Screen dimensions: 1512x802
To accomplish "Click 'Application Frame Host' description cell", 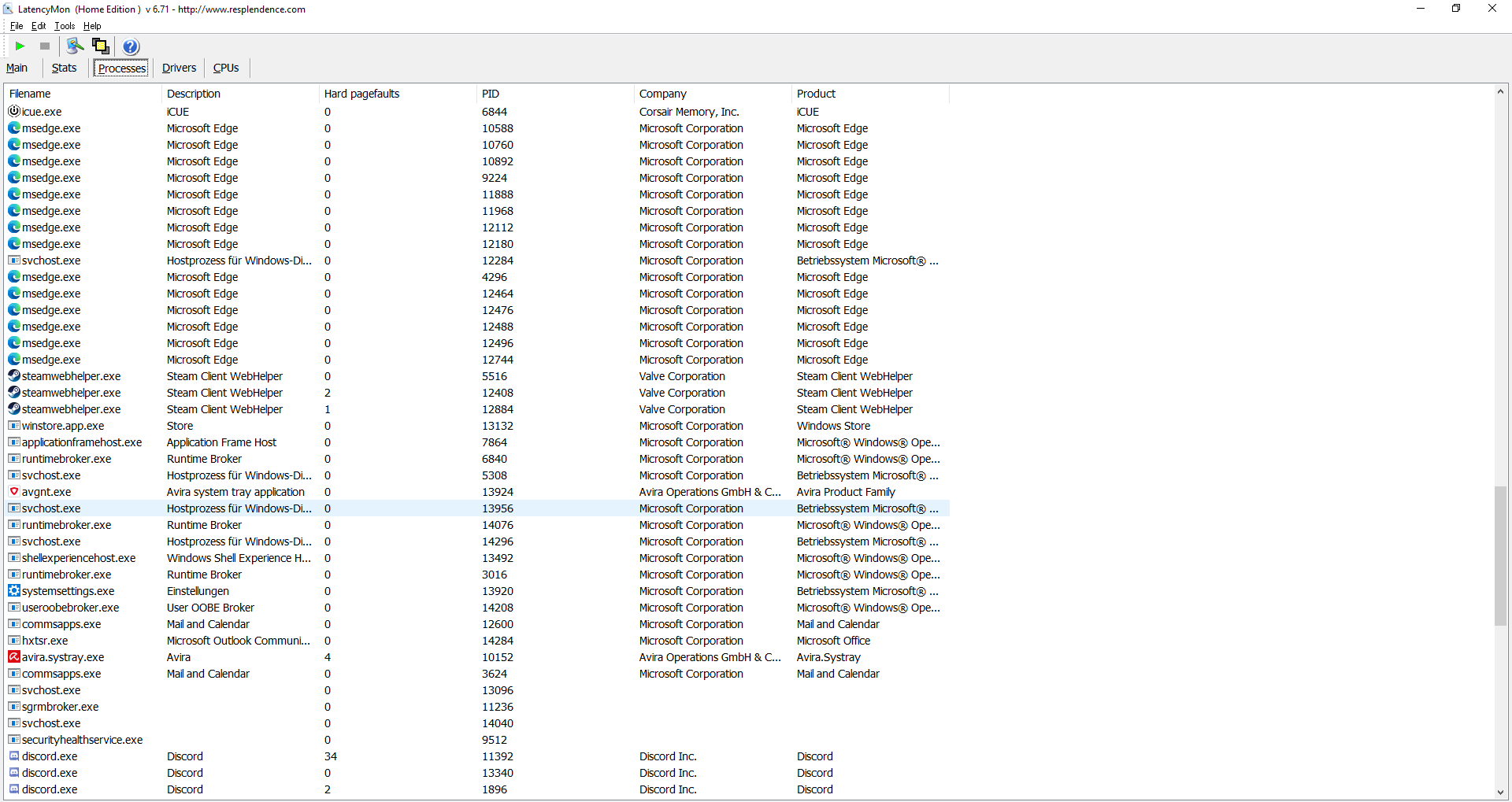I will point(221,442).
